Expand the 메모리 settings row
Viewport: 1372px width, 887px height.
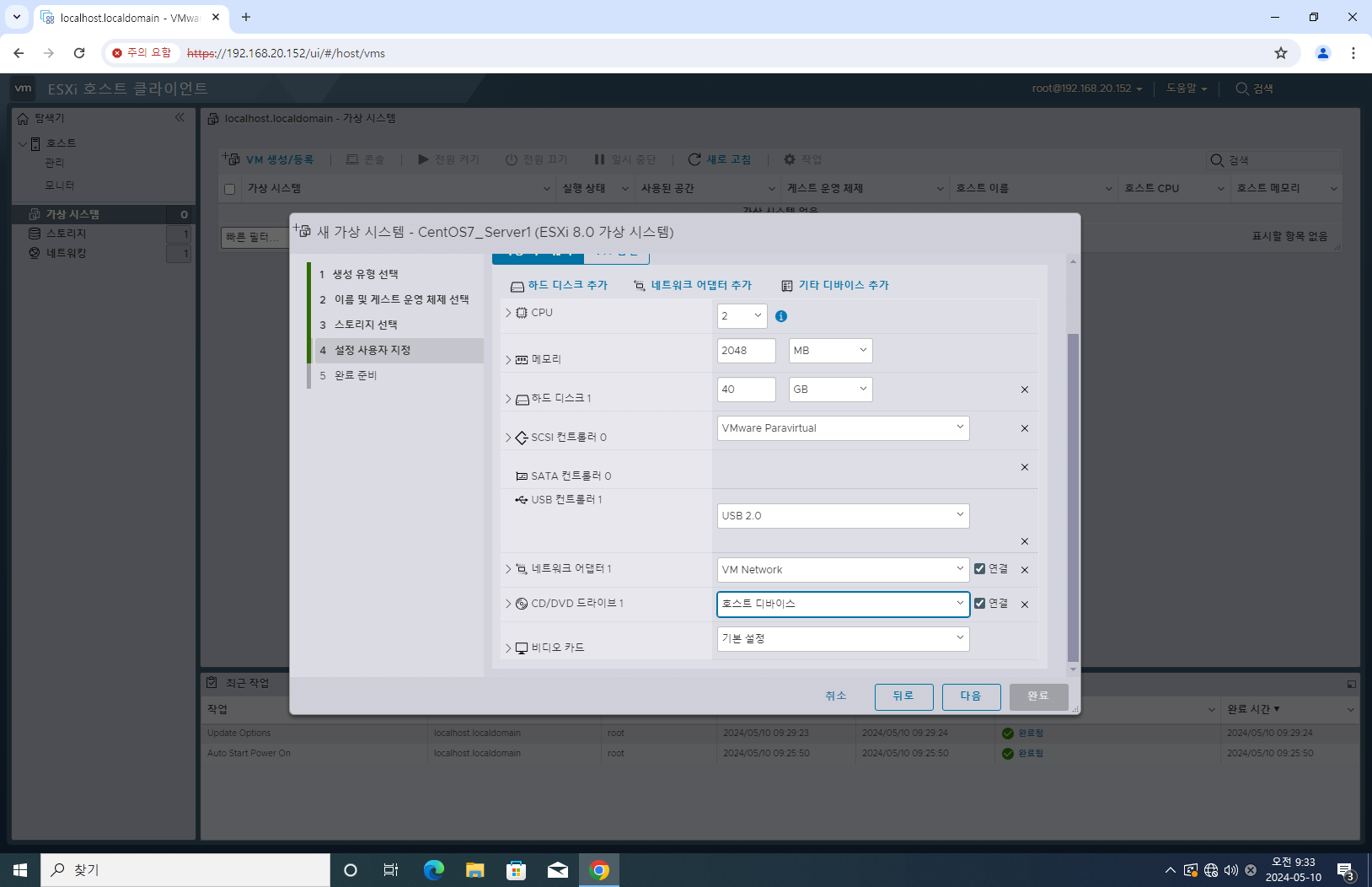coord(508,360)
